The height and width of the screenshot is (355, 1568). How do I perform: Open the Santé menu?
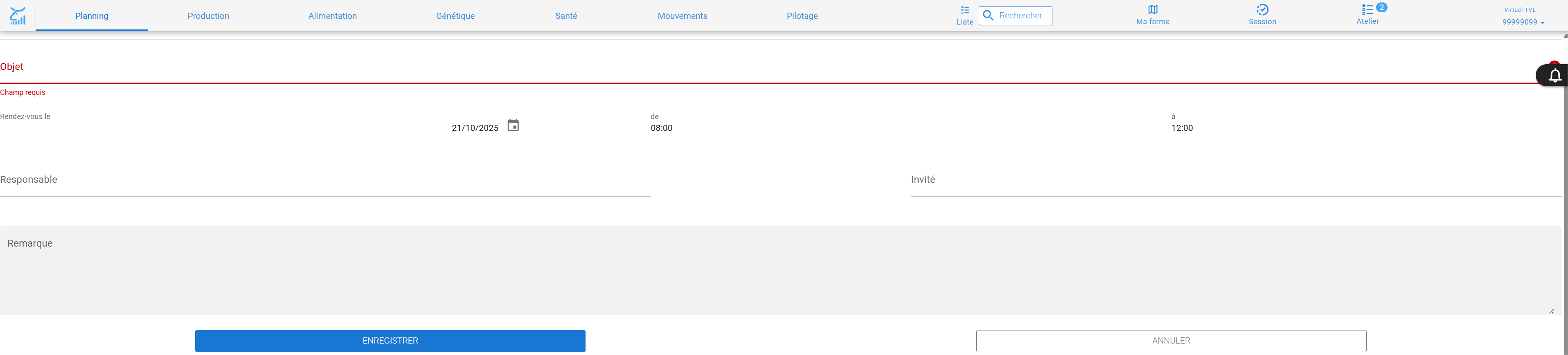pos(566,16)
